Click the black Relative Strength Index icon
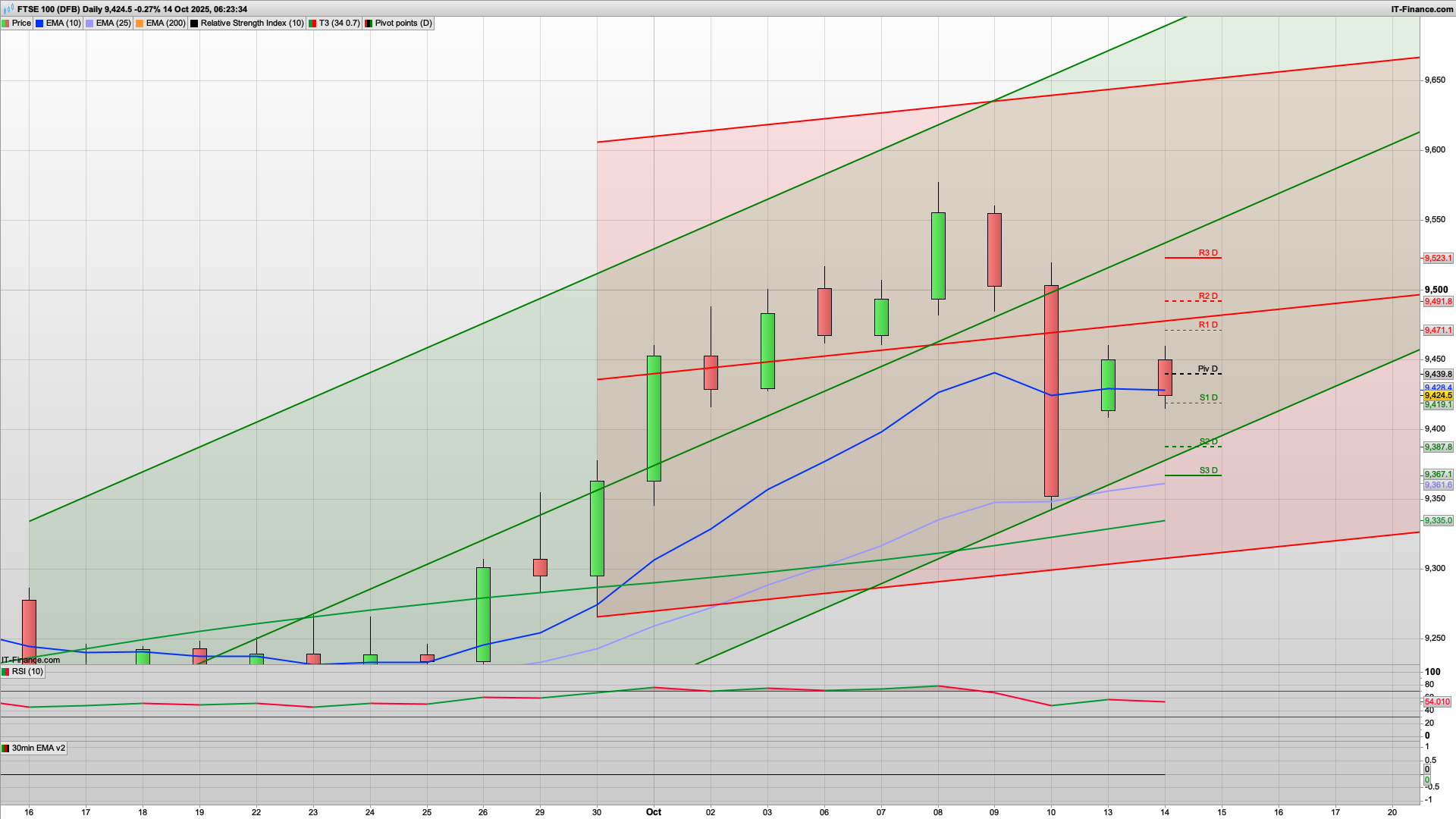The image size is (1456, 819). [x=194, y=24]
